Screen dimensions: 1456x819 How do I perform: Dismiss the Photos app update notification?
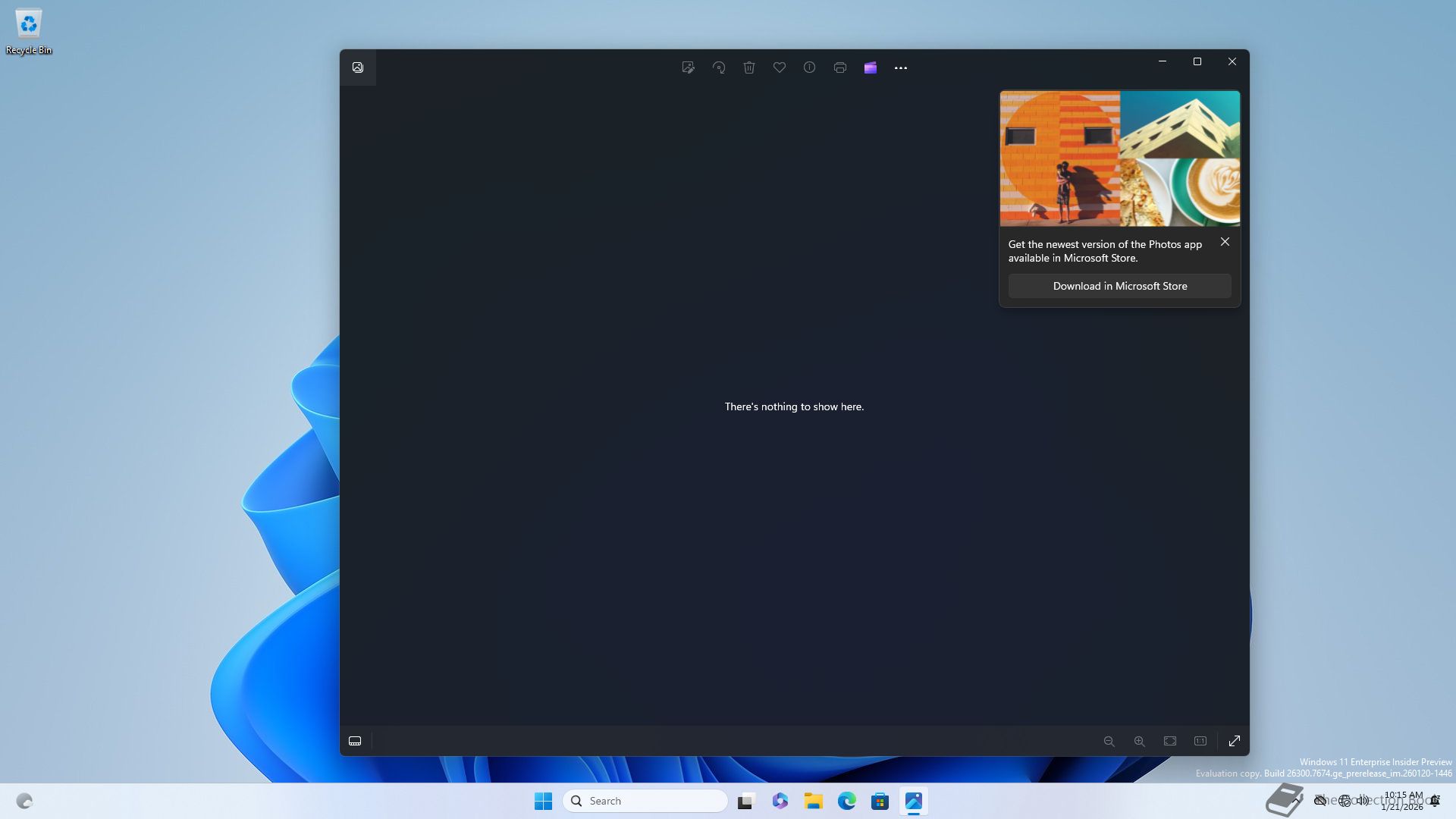coord(1225,242)
